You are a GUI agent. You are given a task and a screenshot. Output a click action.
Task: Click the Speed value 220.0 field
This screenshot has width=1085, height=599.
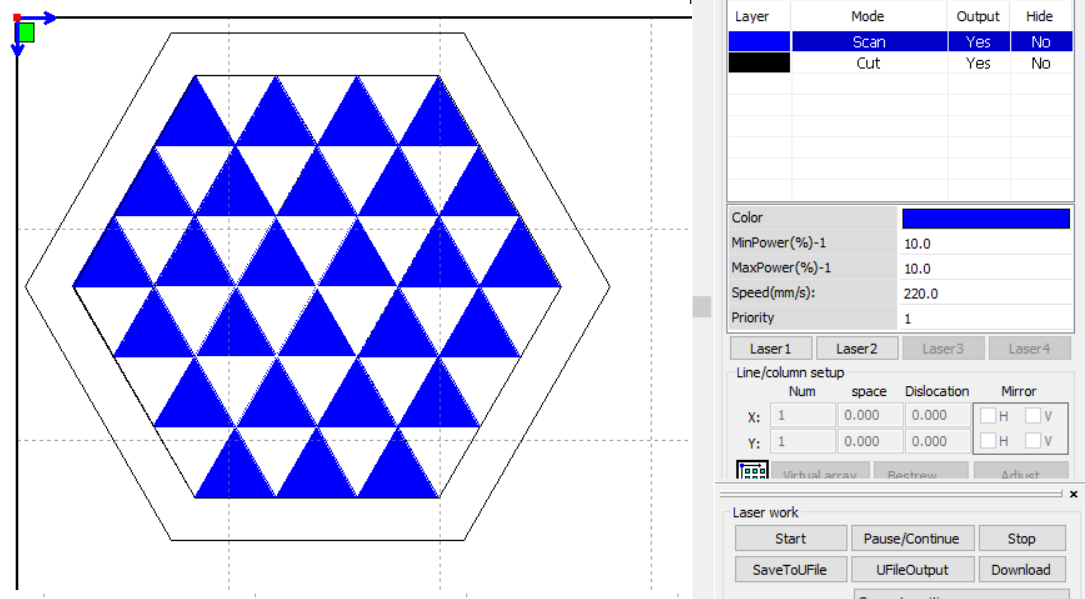click(985, 293)
